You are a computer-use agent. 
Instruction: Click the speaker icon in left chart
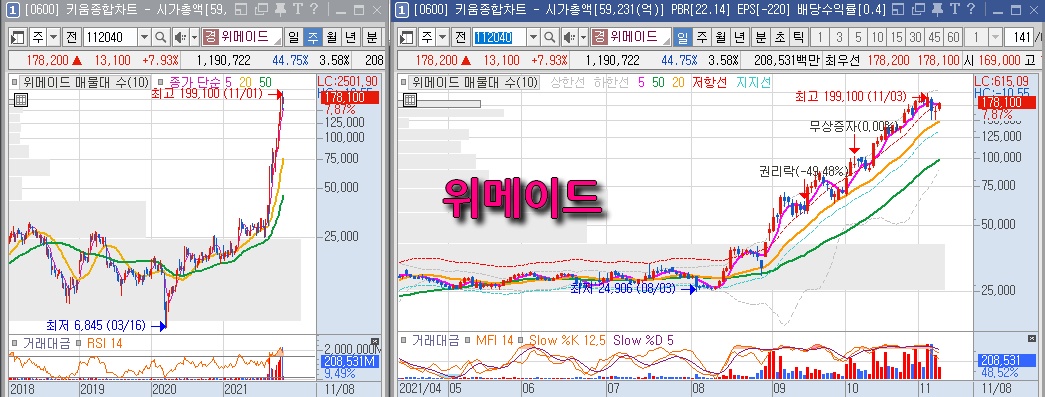180,37
